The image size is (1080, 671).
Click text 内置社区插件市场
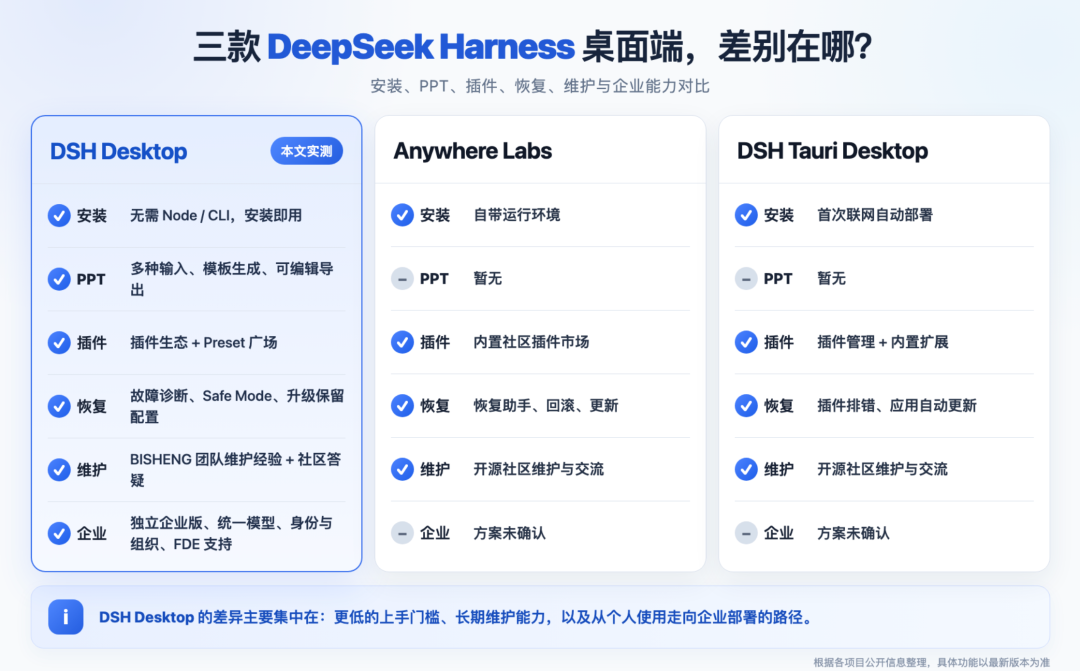531,342
